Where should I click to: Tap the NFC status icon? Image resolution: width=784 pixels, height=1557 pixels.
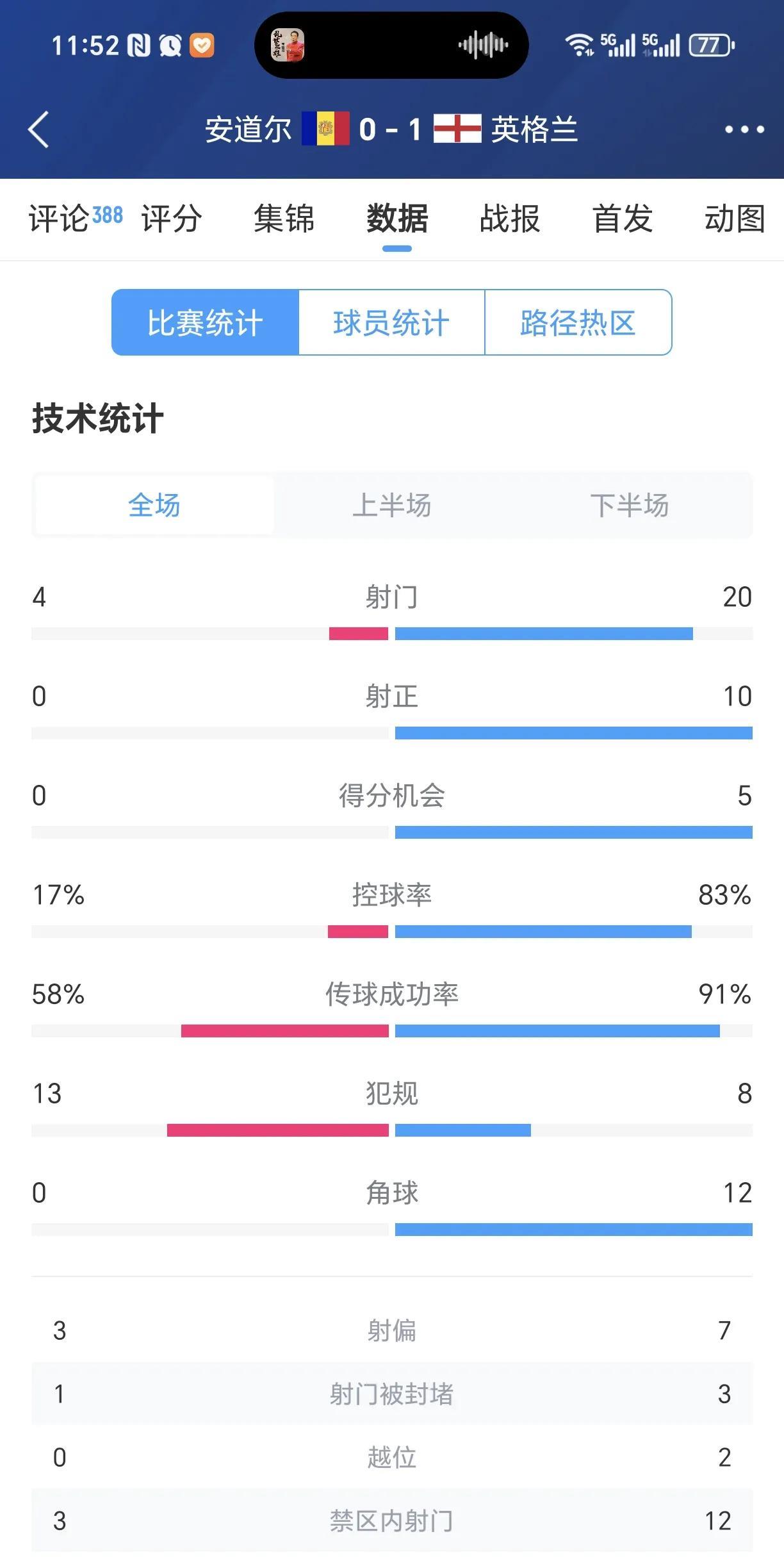[x=139, y=45]
